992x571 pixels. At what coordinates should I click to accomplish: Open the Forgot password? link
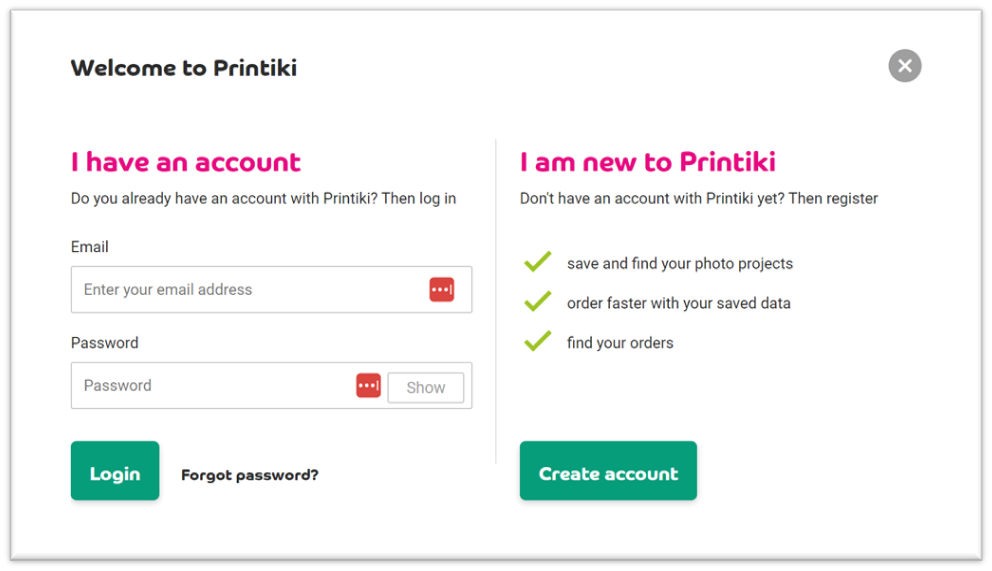coord(250,475)
